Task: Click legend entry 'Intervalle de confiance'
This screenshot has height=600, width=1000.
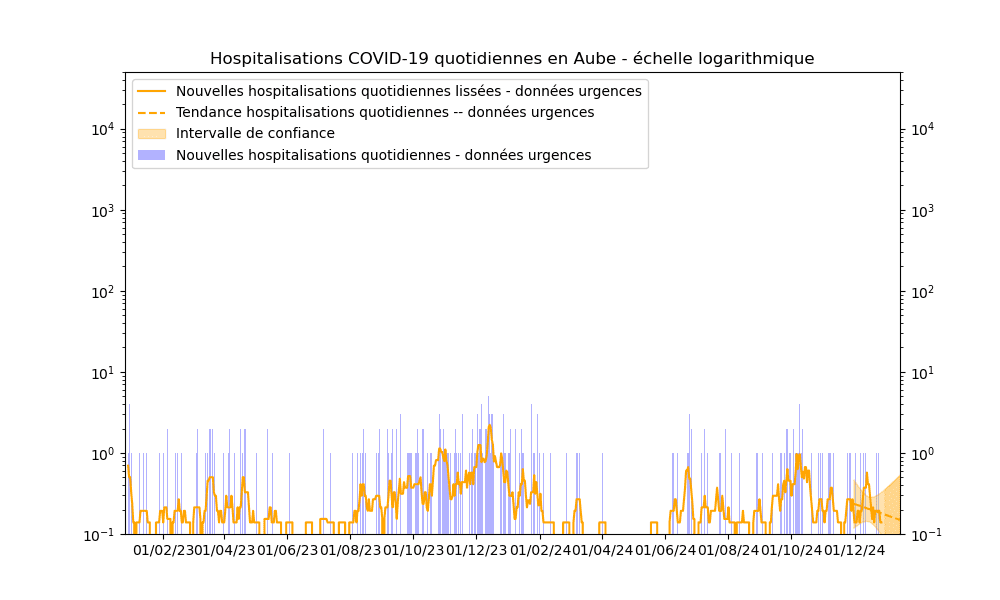Action: pos(255,133)
